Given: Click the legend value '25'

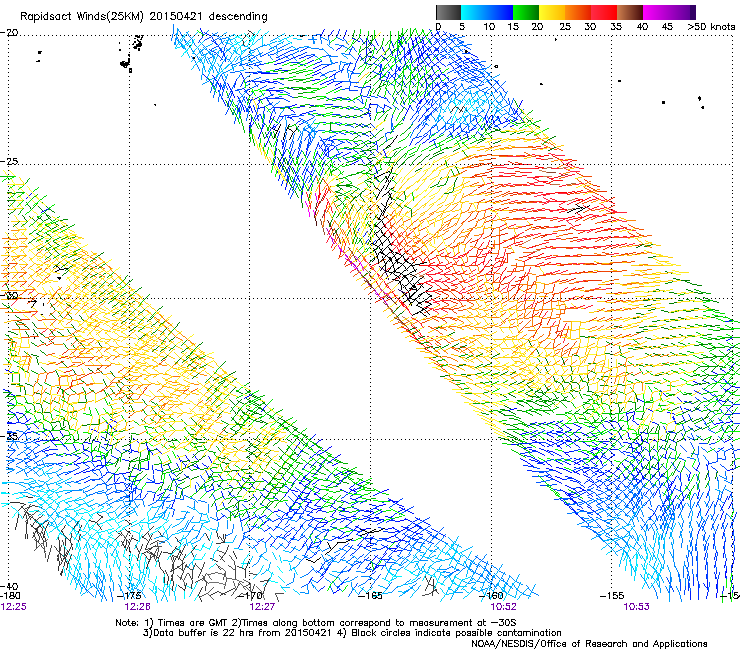Looking at the screenshot, I should [x=565, y=27].
